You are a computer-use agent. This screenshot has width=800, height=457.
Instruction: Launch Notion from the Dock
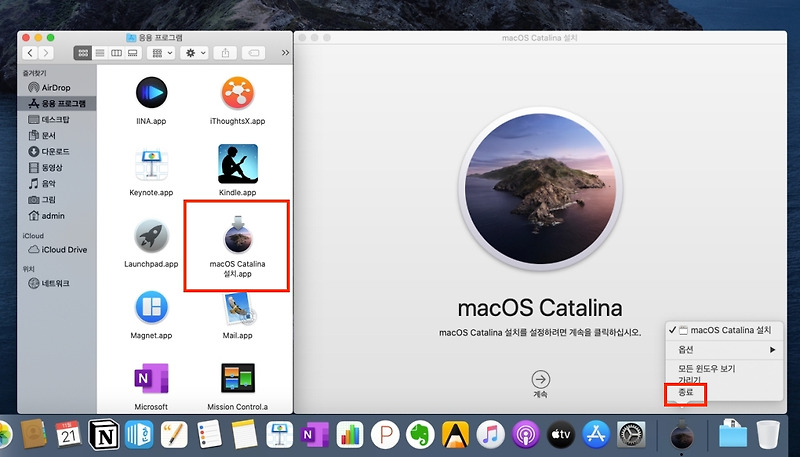tap(104, 435)
